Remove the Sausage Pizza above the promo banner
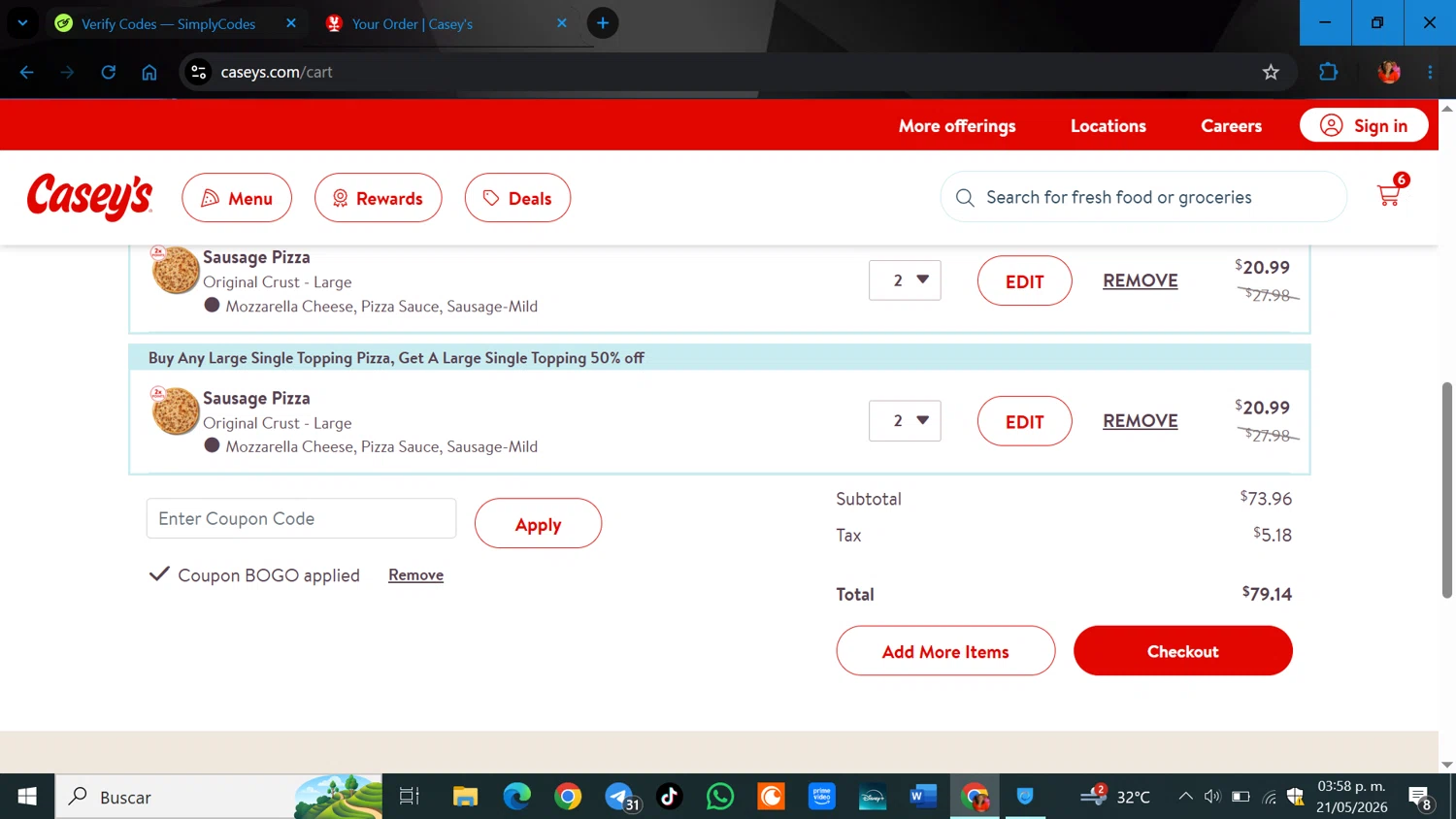 coord(1141,280)
